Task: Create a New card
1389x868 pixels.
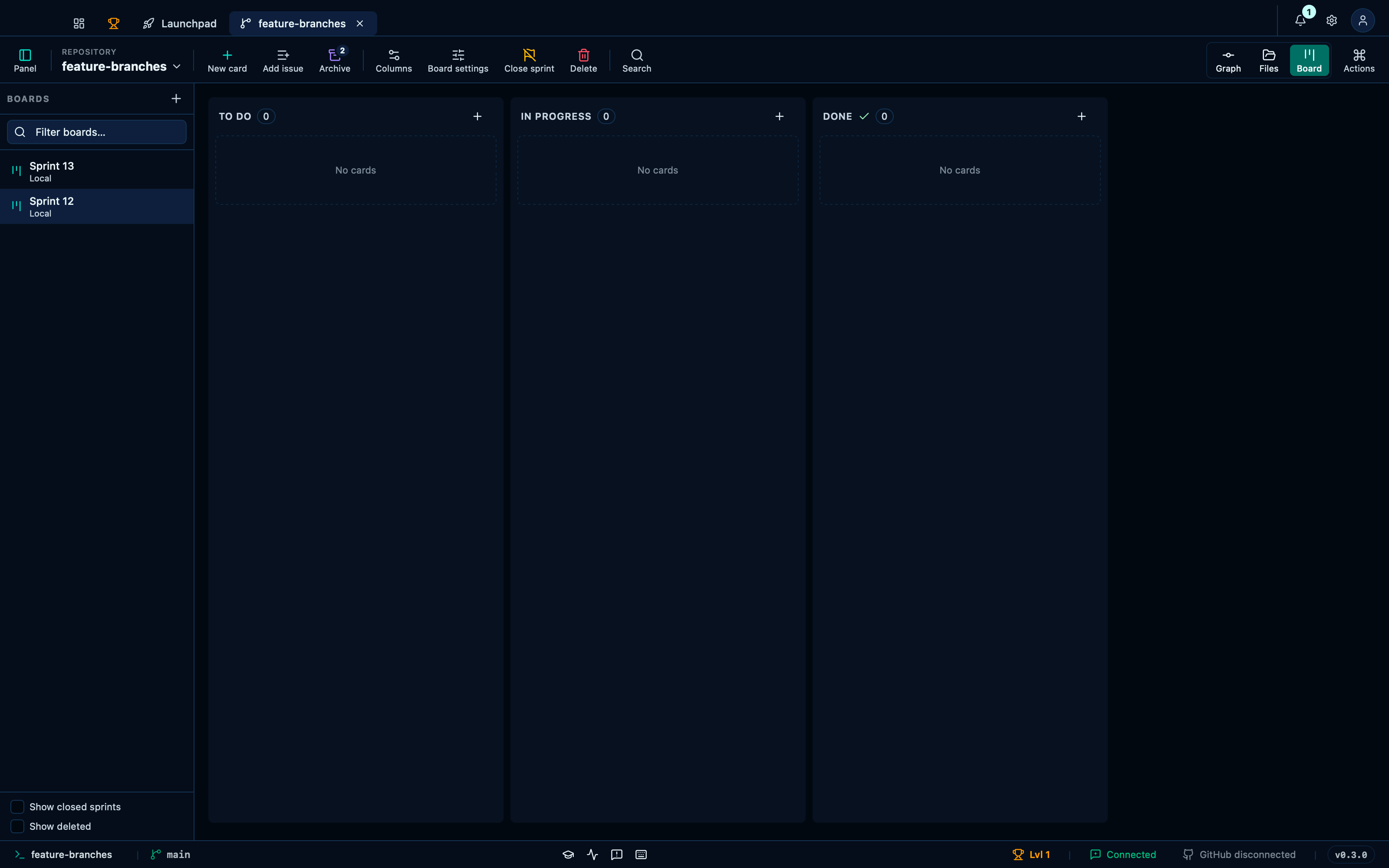Action: click(227, 60)
